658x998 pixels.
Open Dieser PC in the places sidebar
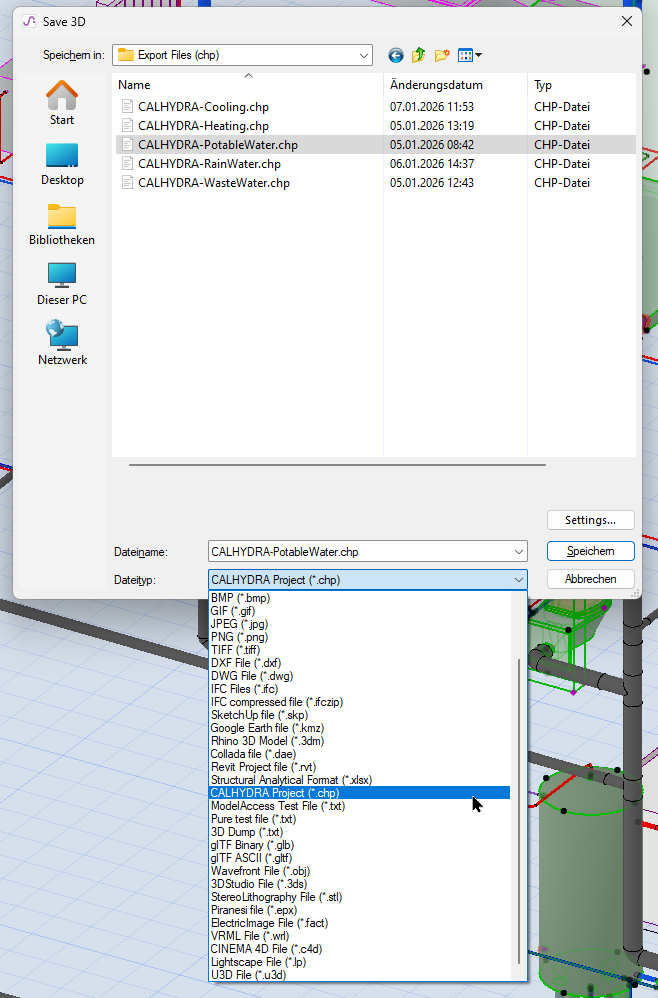pos(62,284)
